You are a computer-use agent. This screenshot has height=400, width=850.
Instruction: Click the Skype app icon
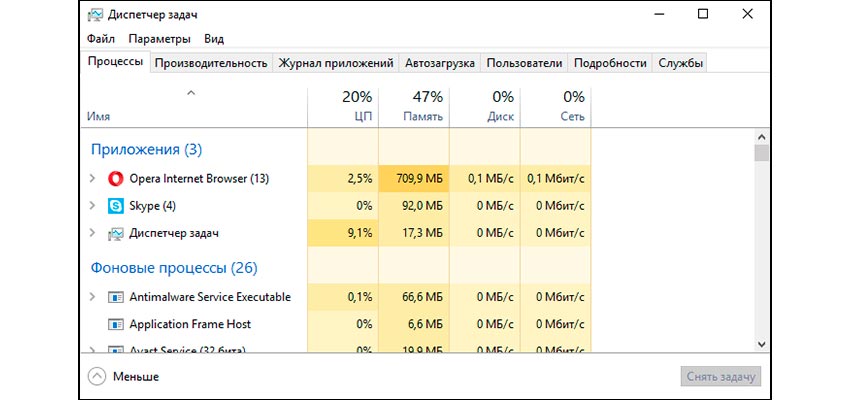tap(116, 206)
